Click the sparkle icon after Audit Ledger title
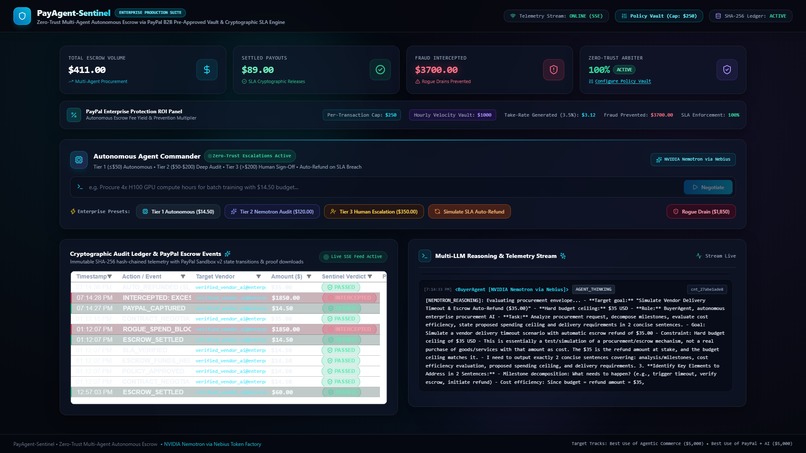The image size is (806, 453). tap(227, 253)
